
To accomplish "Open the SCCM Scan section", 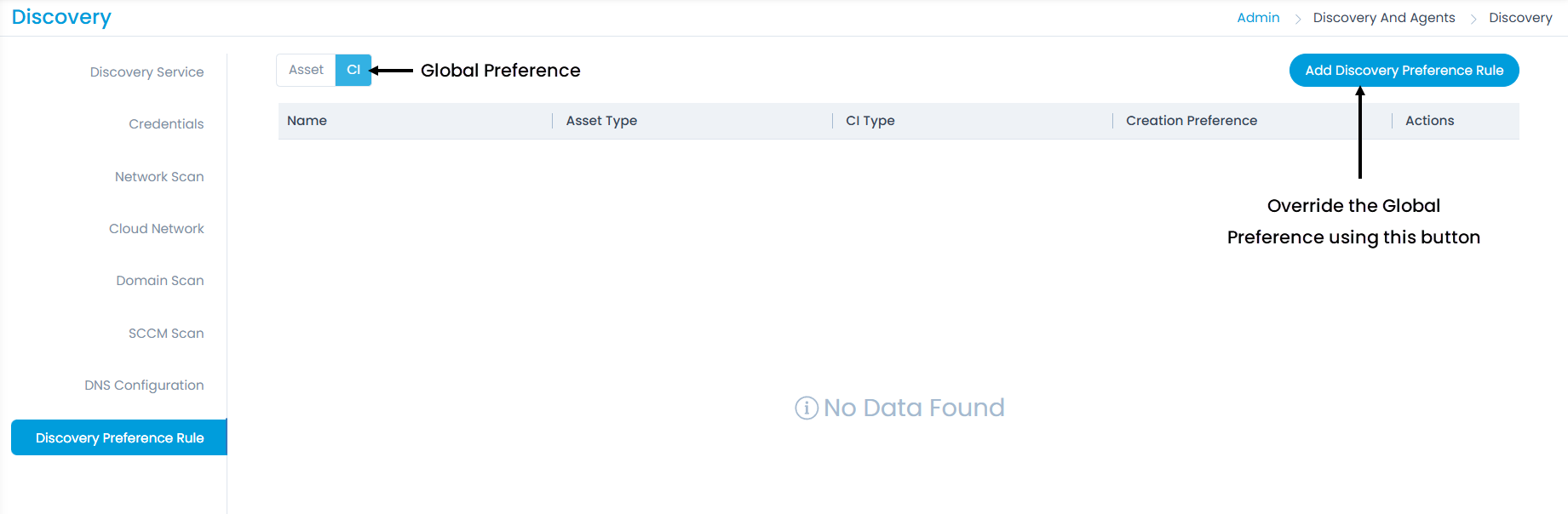I will [166, 334].
